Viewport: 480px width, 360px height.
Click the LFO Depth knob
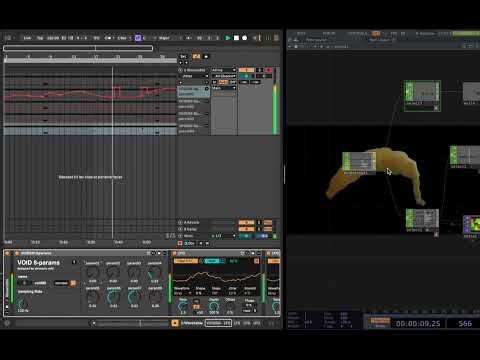coord(214,306)
